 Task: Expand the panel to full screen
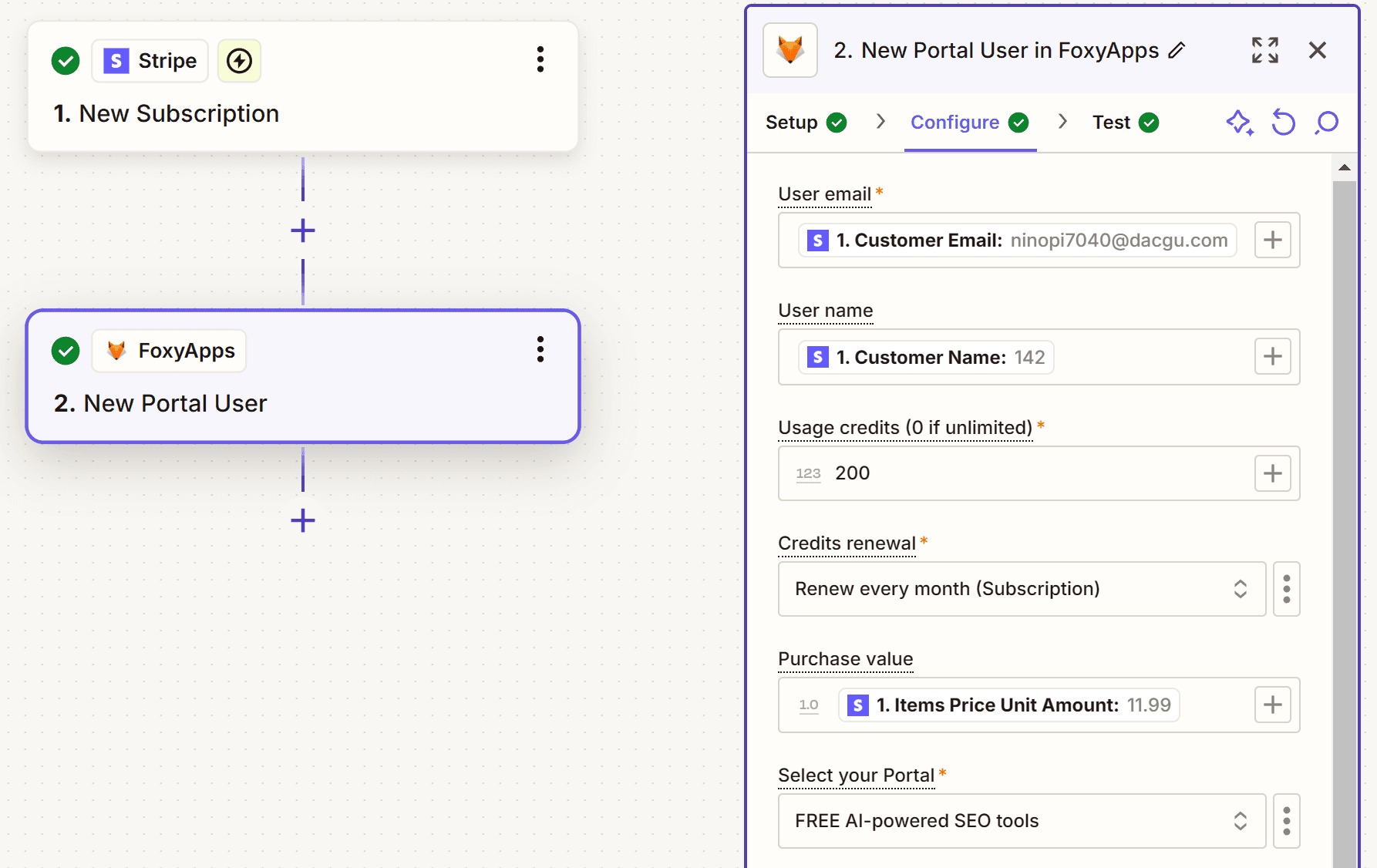pyautogui.click(x=1265, y=50)
